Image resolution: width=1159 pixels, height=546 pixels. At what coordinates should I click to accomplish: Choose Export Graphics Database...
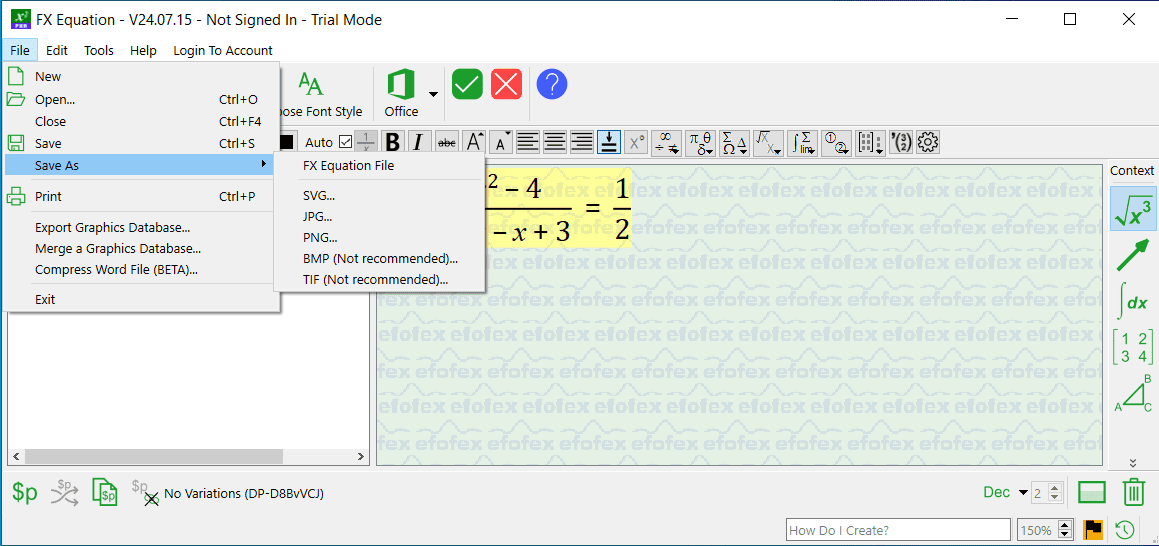tap(142, 227)
